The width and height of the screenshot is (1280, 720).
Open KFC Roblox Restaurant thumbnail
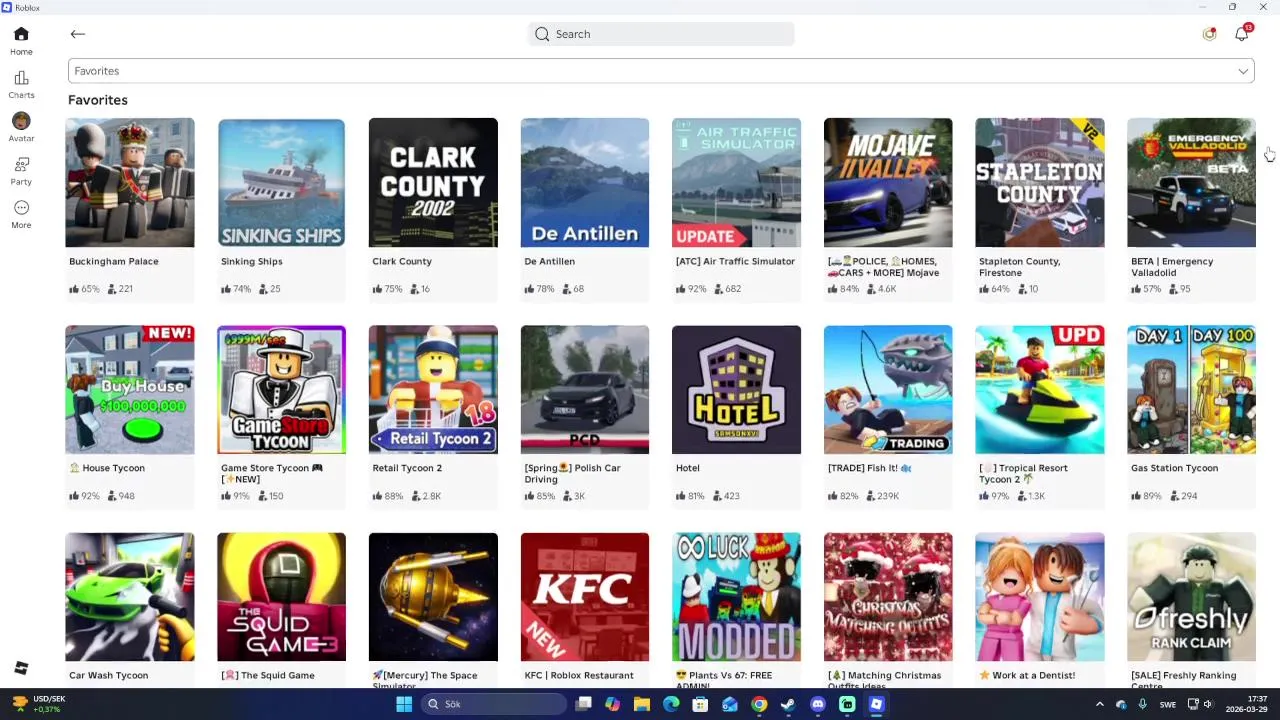click(x=585, y=597)
